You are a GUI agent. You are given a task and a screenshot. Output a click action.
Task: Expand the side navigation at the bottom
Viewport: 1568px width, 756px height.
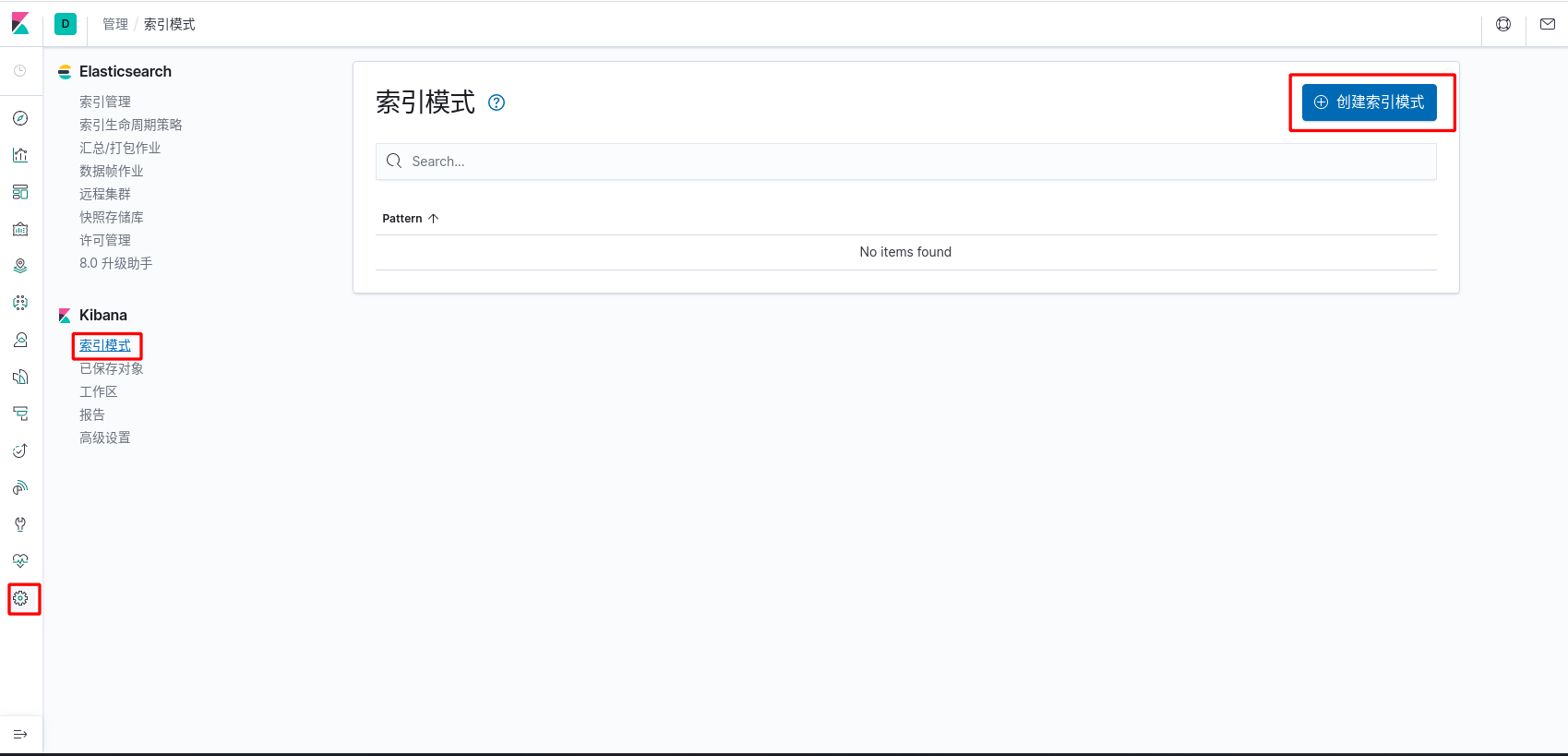pyautogui.click(x=20, y=735)
